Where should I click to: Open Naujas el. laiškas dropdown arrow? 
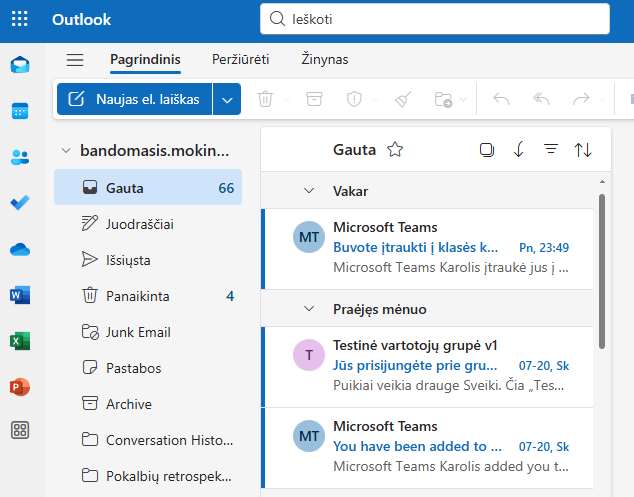[227, 99]
